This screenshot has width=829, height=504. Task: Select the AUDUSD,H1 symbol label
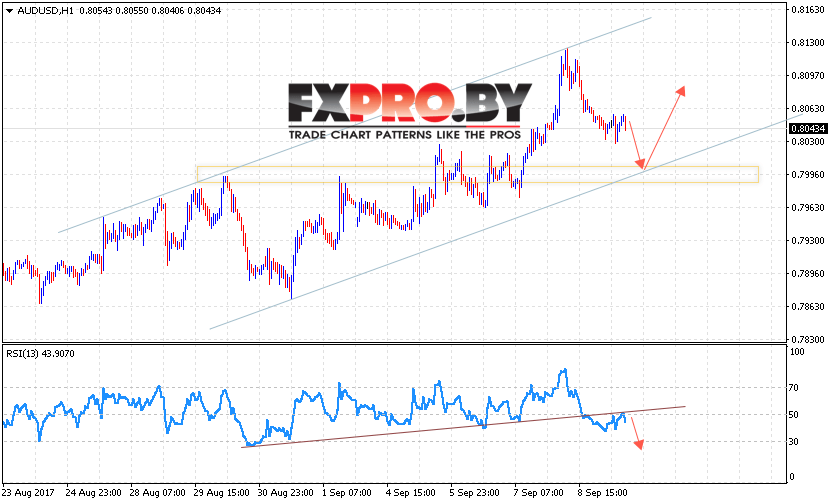click(45, 11)
